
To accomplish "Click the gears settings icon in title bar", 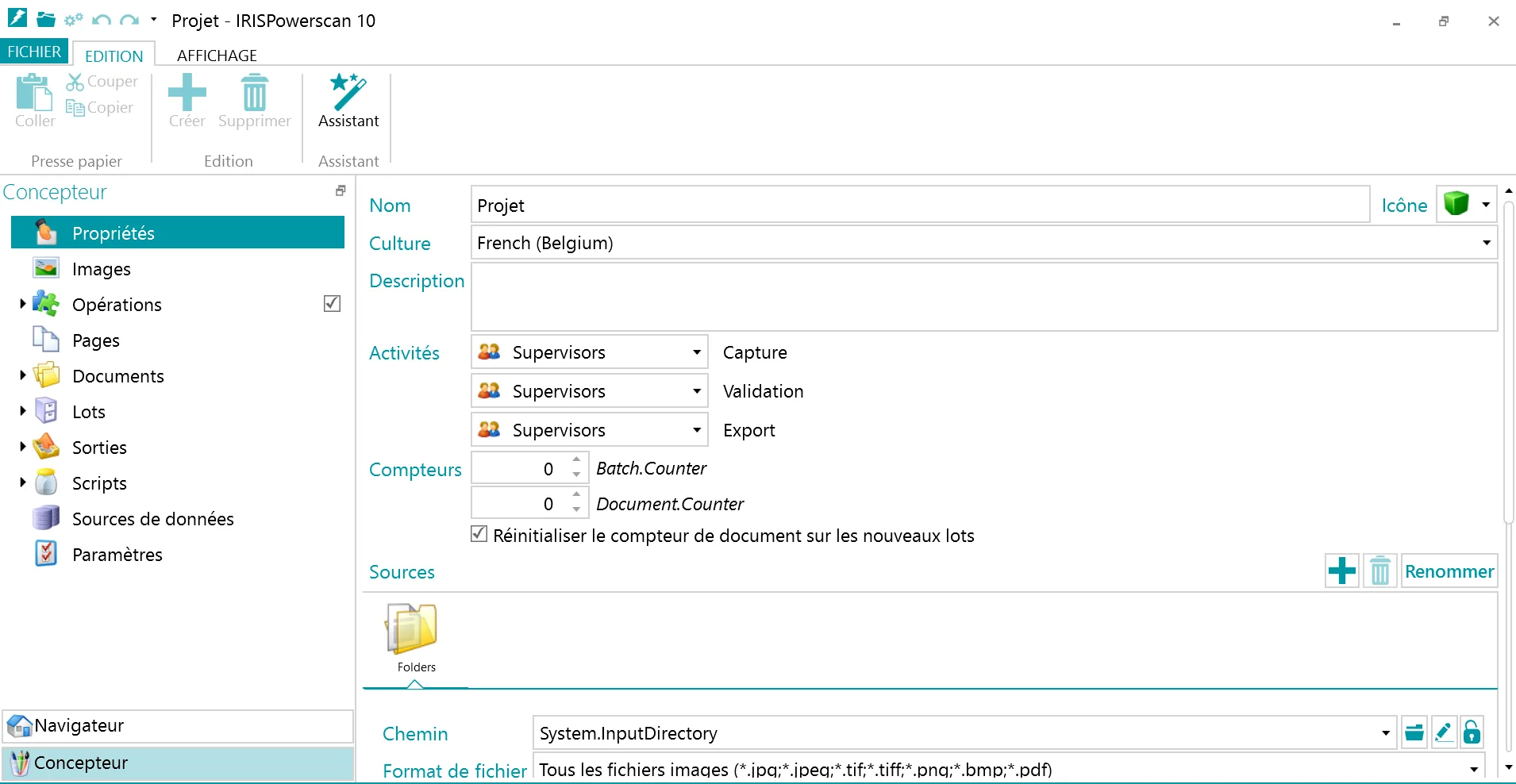I will tap(74, 20).
